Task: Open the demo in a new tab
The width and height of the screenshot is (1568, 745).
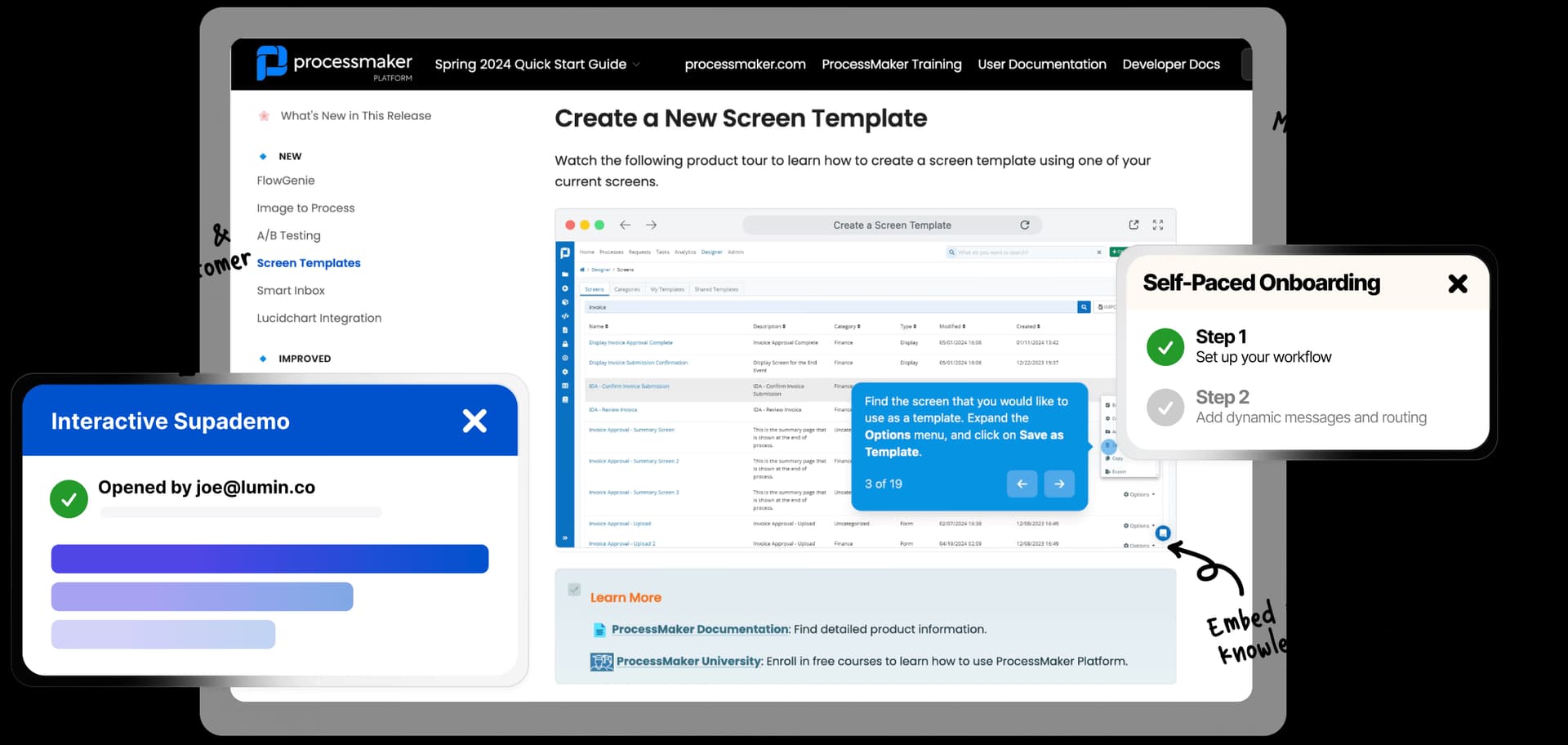Action: click(x=1134, y=225)
